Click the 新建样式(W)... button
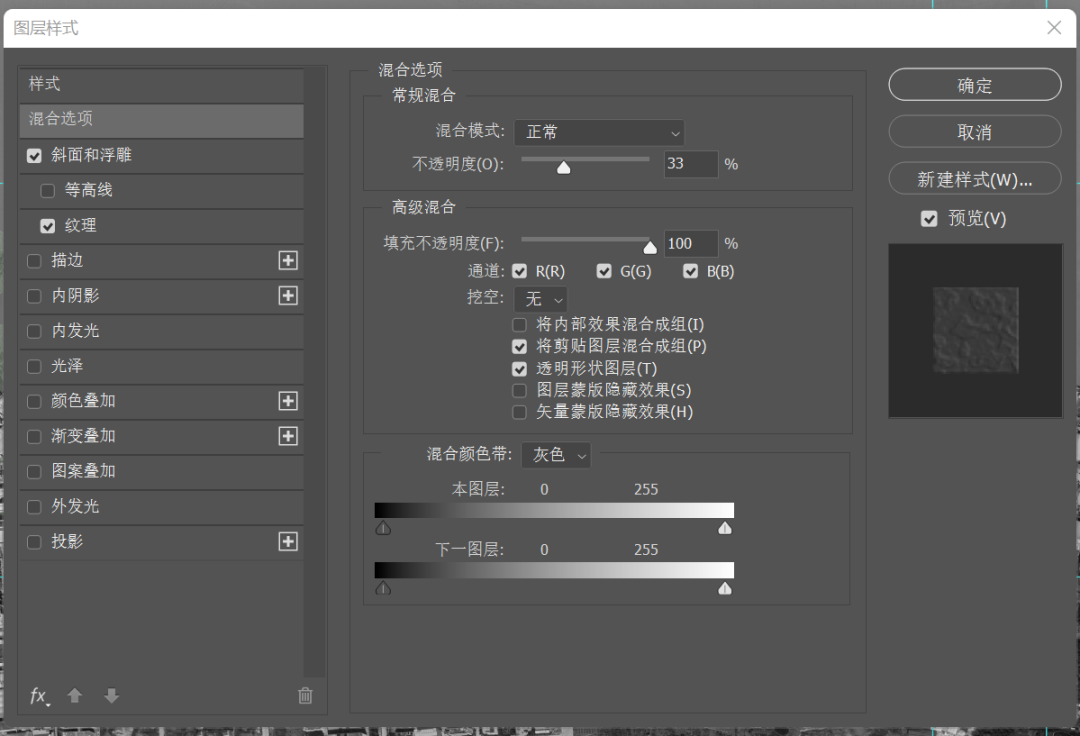The image size is (1080, 736). pos(974,179)
